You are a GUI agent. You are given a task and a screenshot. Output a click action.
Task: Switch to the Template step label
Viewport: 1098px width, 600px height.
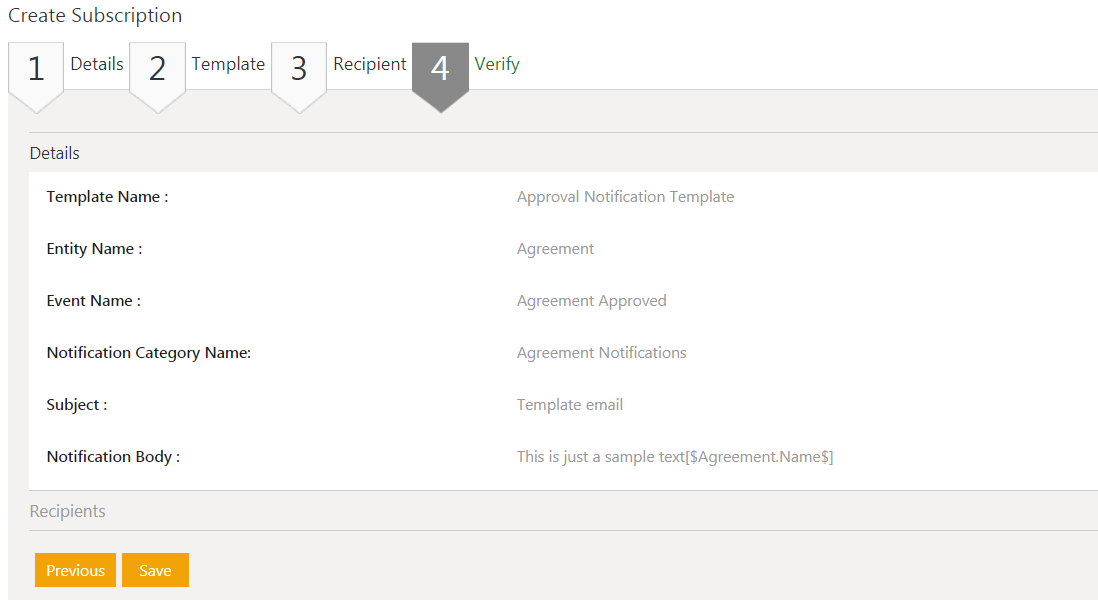[x=228, y=64]
